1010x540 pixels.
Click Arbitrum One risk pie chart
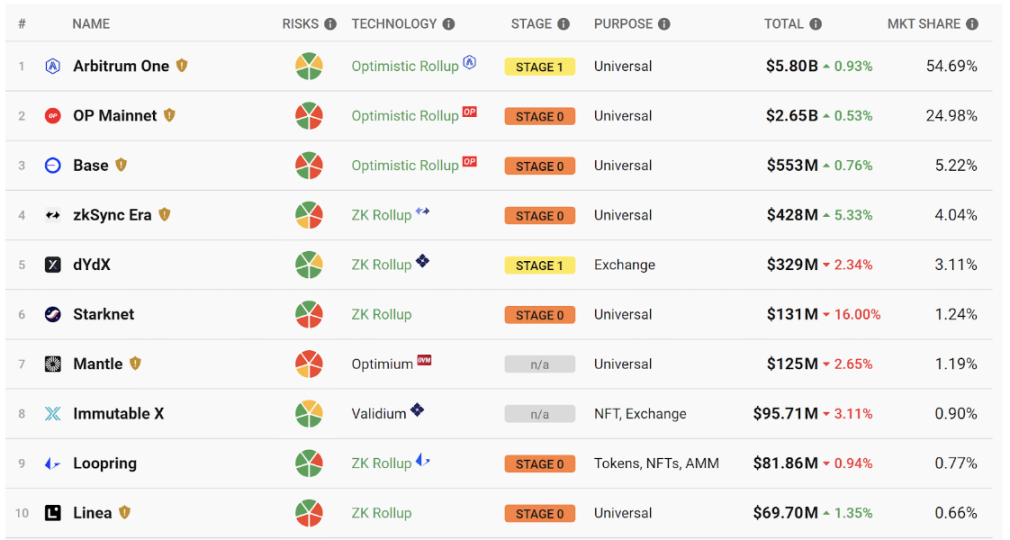[309, 67]
